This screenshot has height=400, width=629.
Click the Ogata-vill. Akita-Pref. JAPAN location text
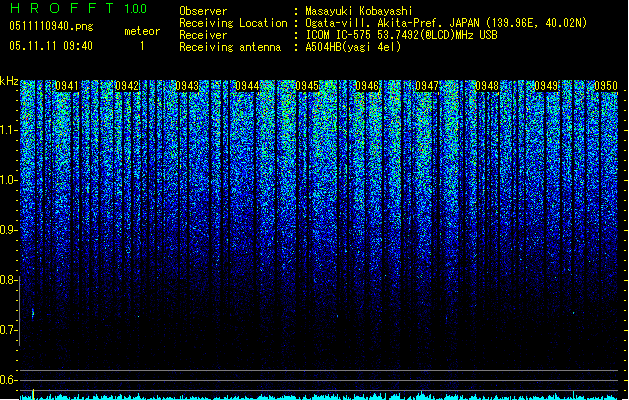[446, 23]
